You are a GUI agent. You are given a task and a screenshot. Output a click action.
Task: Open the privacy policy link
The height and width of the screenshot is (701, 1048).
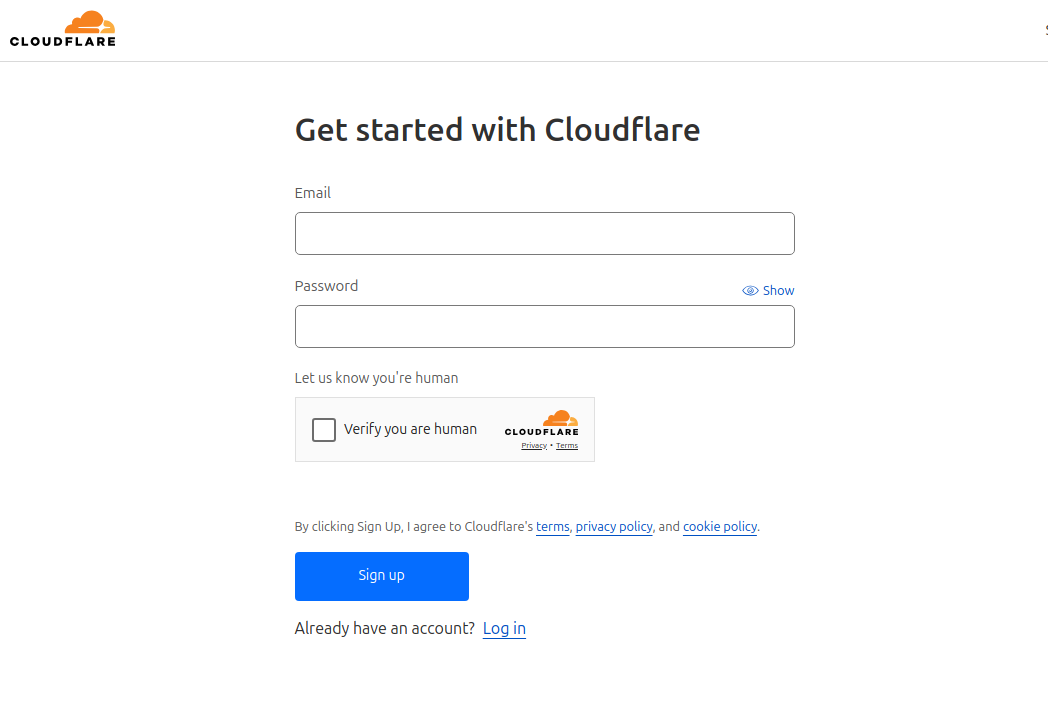(614, 527)
